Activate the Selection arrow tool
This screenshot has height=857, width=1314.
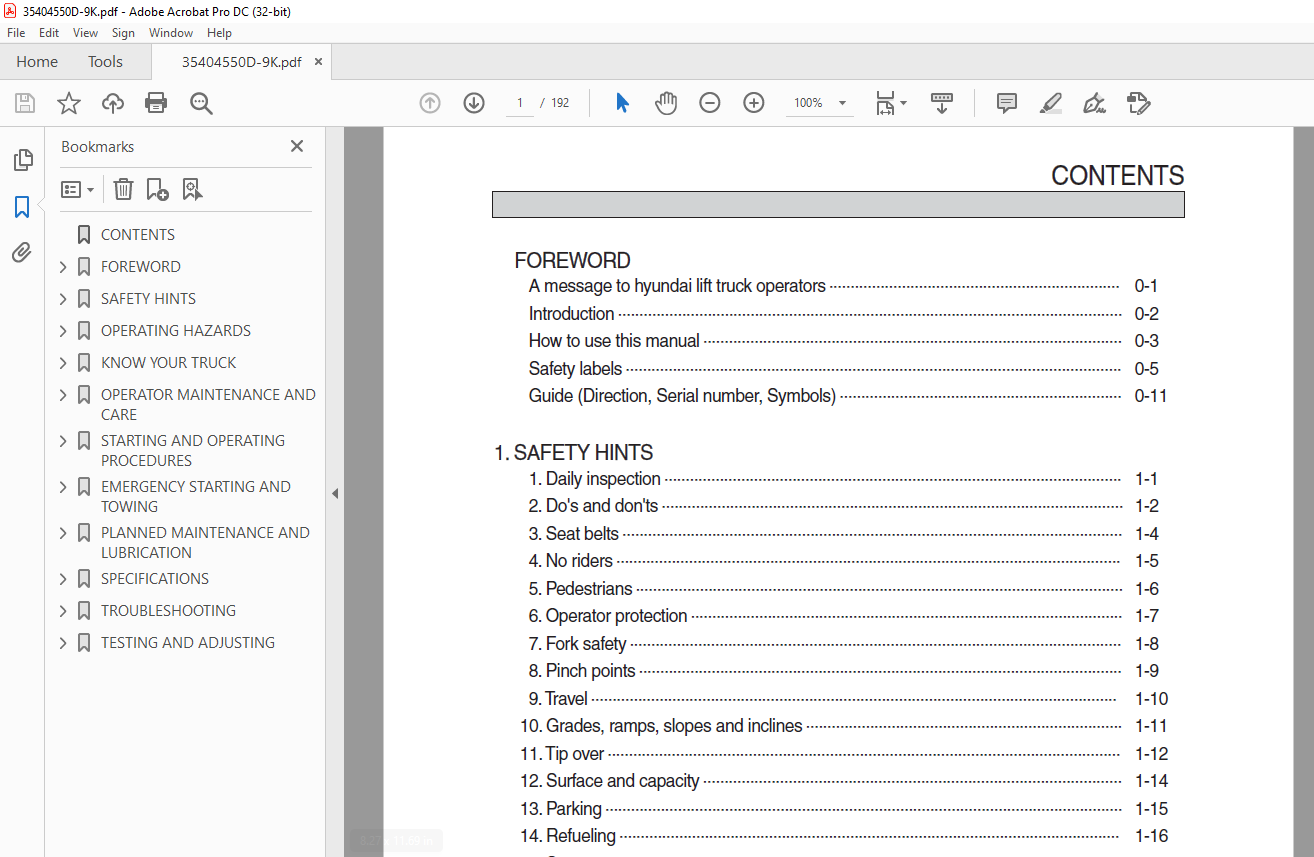tap(622, 103)
